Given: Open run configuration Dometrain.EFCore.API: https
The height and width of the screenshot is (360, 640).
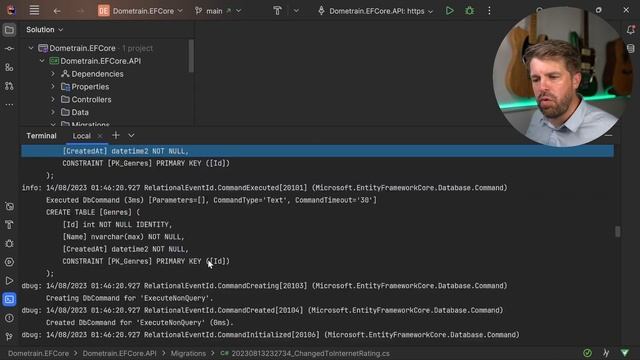Looking at the screenshot, I should (375, 11).
